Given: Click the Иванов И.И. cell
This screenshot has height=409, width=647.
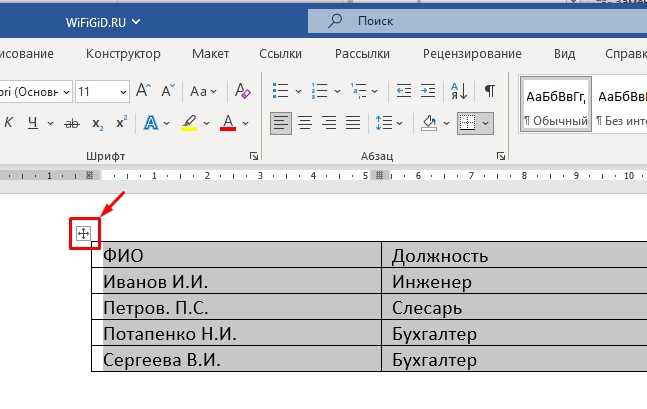Looking at the screenshot, I should [x=236, y=281].
